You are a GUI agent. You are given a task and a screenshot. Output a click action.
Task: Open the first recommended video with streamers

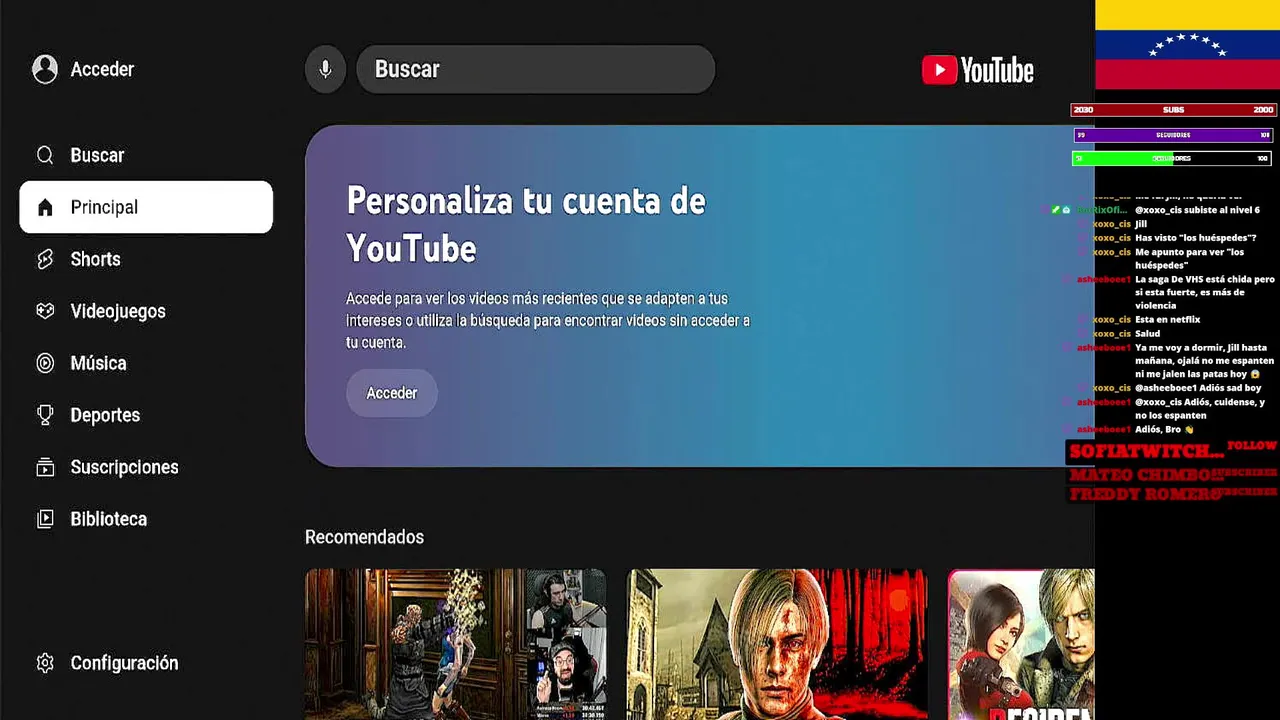pos(455,644)
